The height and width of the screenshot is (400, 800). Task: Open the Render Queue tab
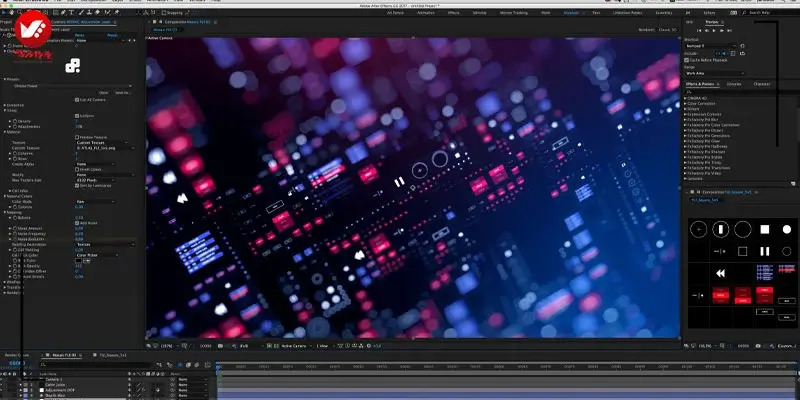click(x=17, y=355)
